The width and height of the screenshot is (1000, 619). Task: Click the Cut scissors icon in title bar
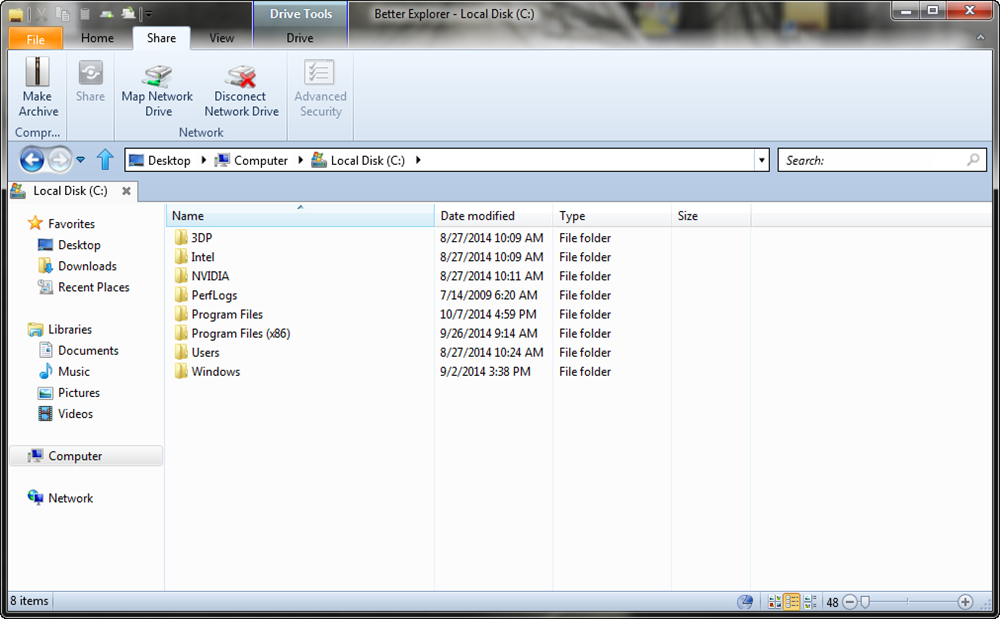[41, 13]
